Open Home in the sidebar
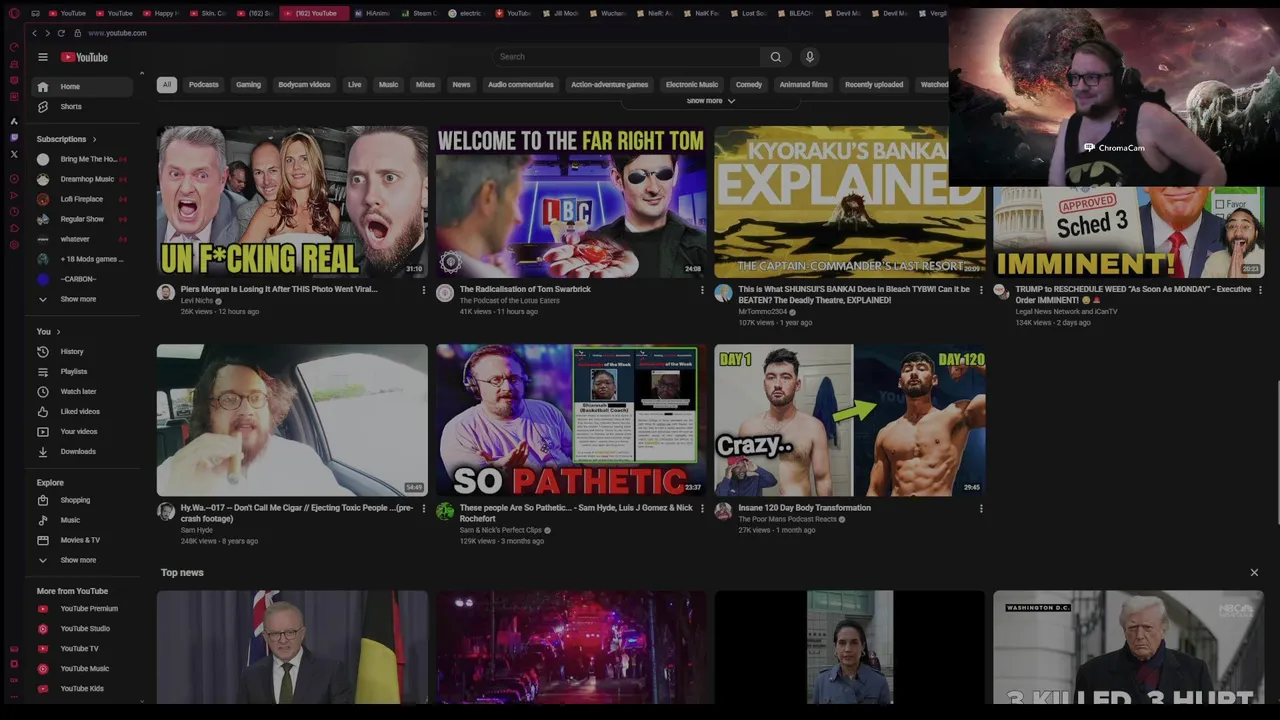Viewport: 1280px width, 720px height. coord(82,87)
